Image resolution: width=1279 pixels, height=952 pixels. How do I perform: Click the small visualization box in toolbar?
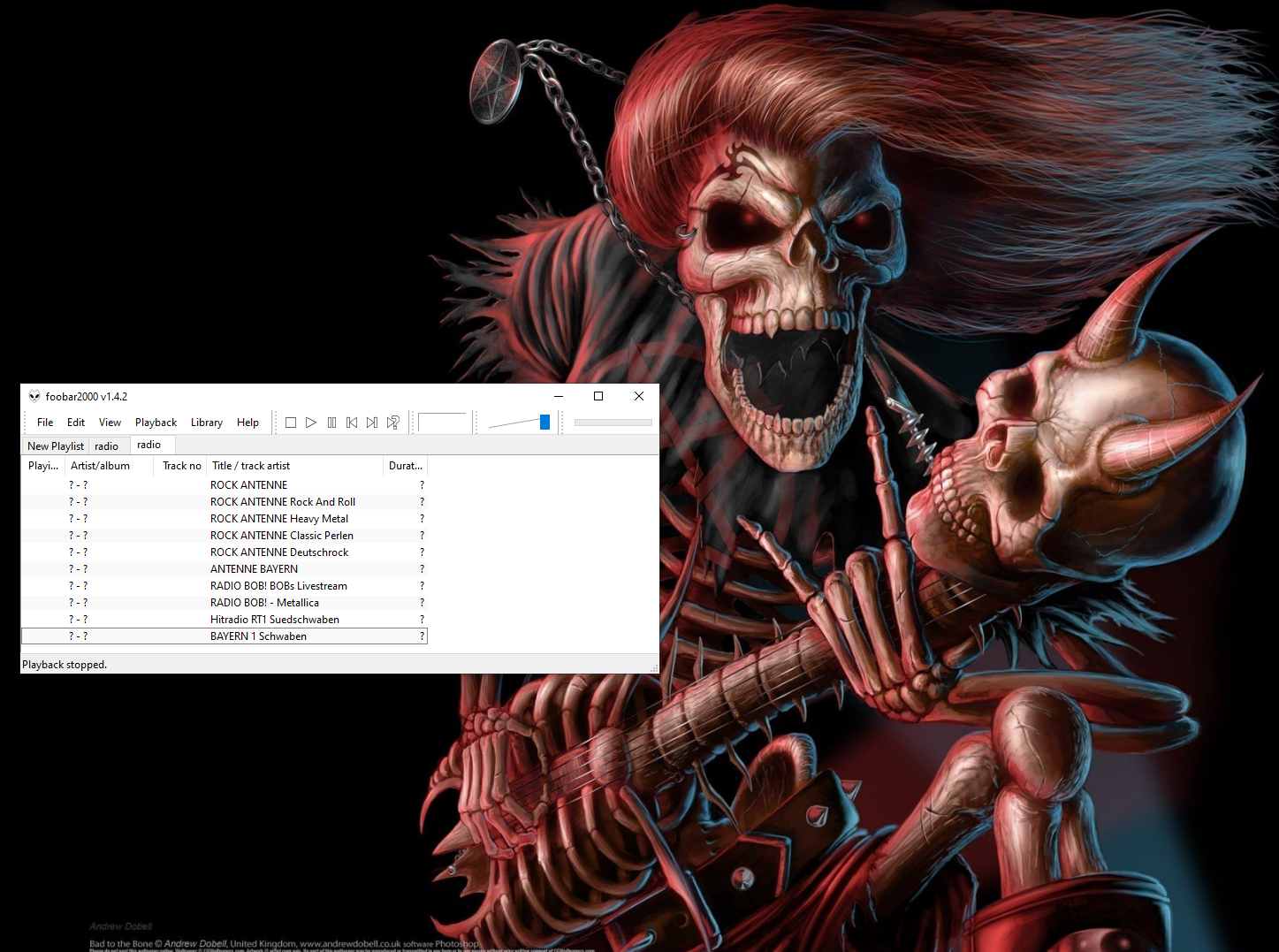point(442,423)
